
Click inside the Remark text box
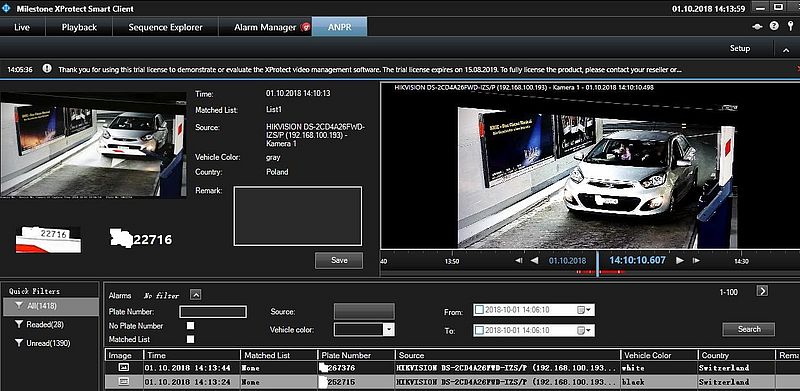(x=297, y=216)
